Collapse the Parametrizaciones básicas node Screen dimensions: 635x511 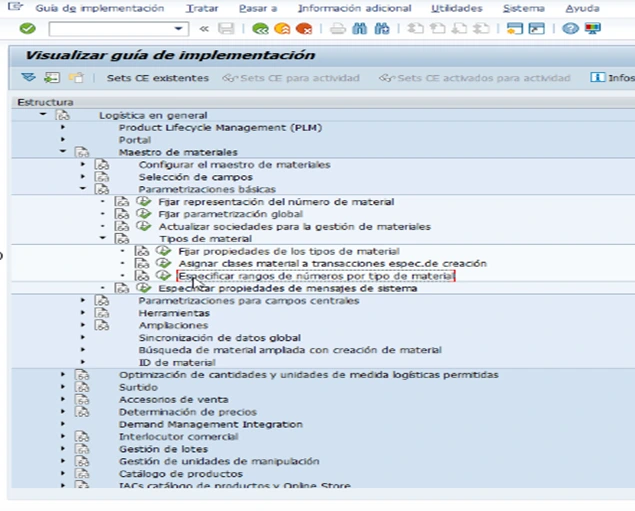click(x=83, y=189)
